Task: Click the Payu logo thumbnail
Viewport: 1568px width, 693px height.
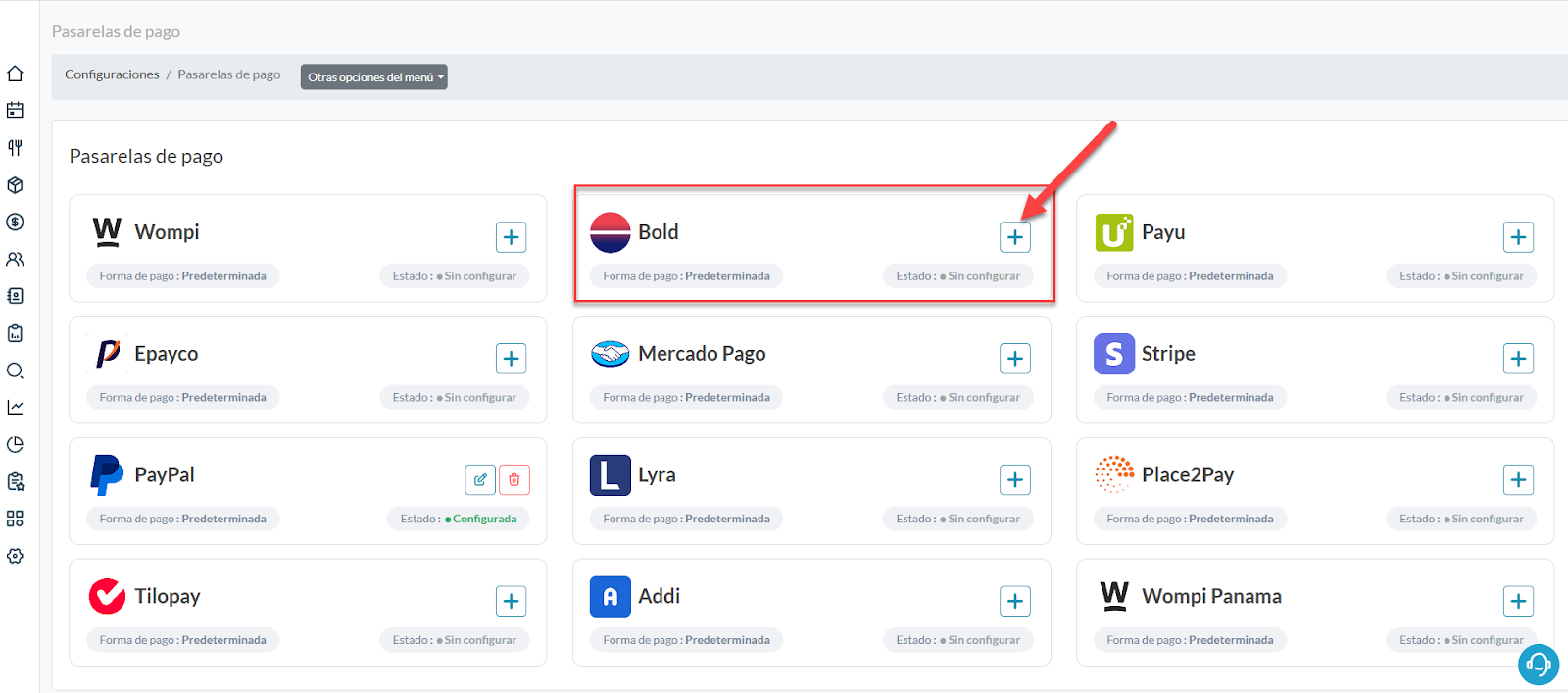Action: (1114, 233)
